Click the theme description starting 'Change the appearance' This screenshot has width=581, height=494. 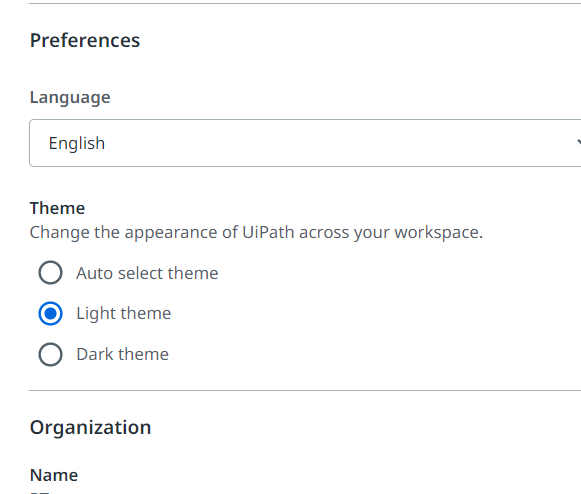tap(256, 233)
